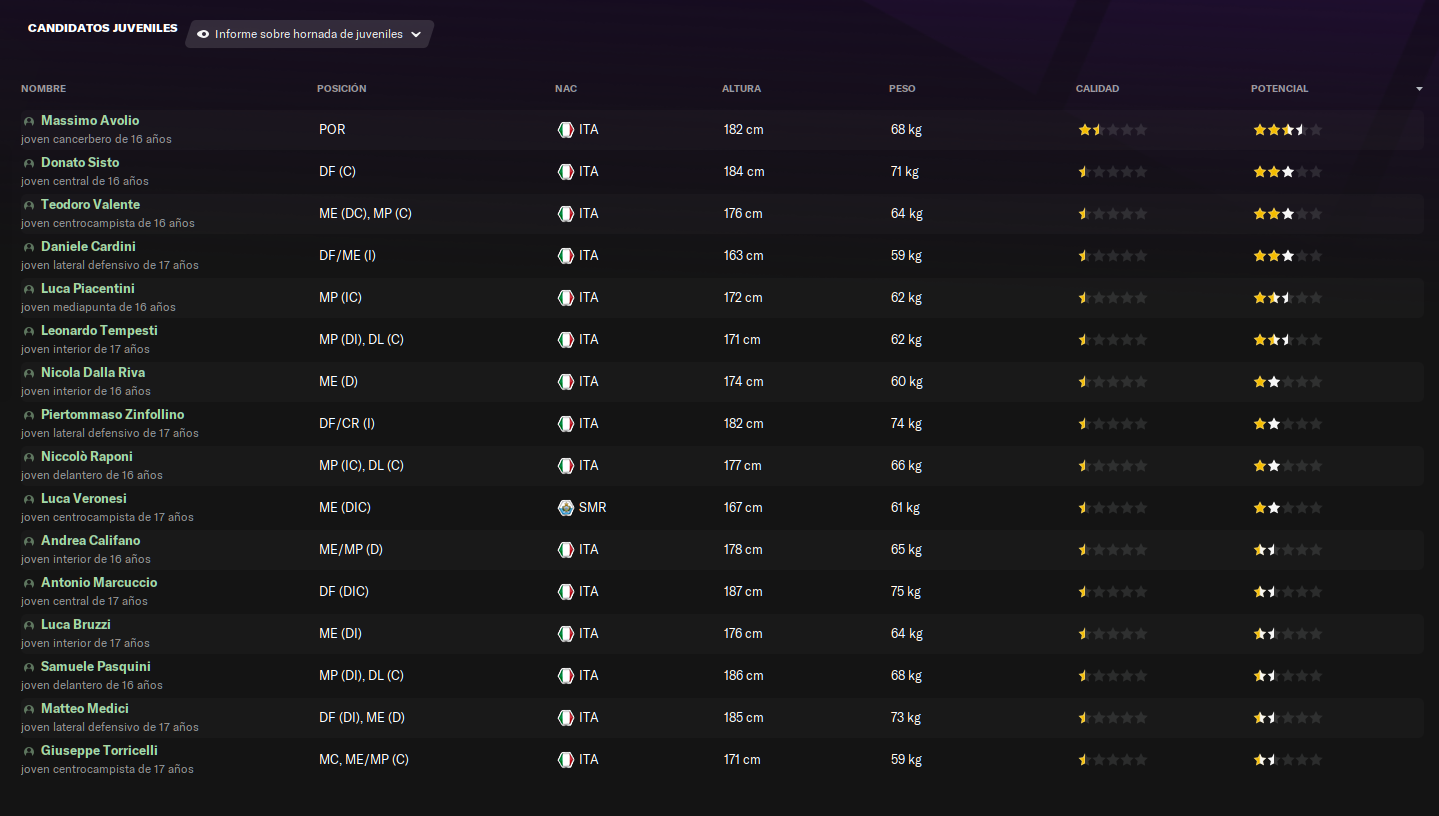Screen dimensions: 1439x816
Task: Sort the table by POTENCIAL header
Action: pyautogui.click(x=1279, y=89)
